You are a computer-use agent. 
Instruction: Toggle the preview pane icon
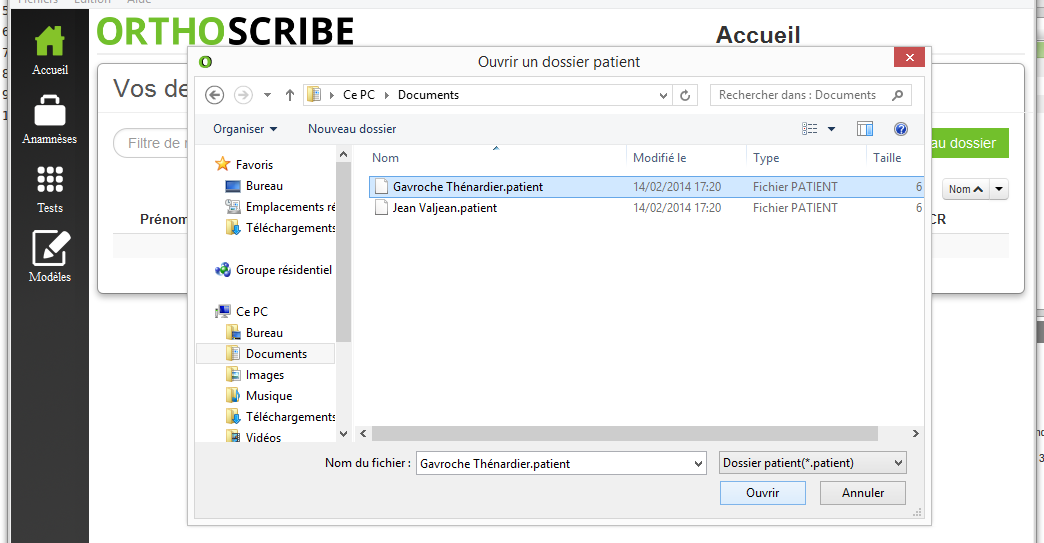(865, 129)
